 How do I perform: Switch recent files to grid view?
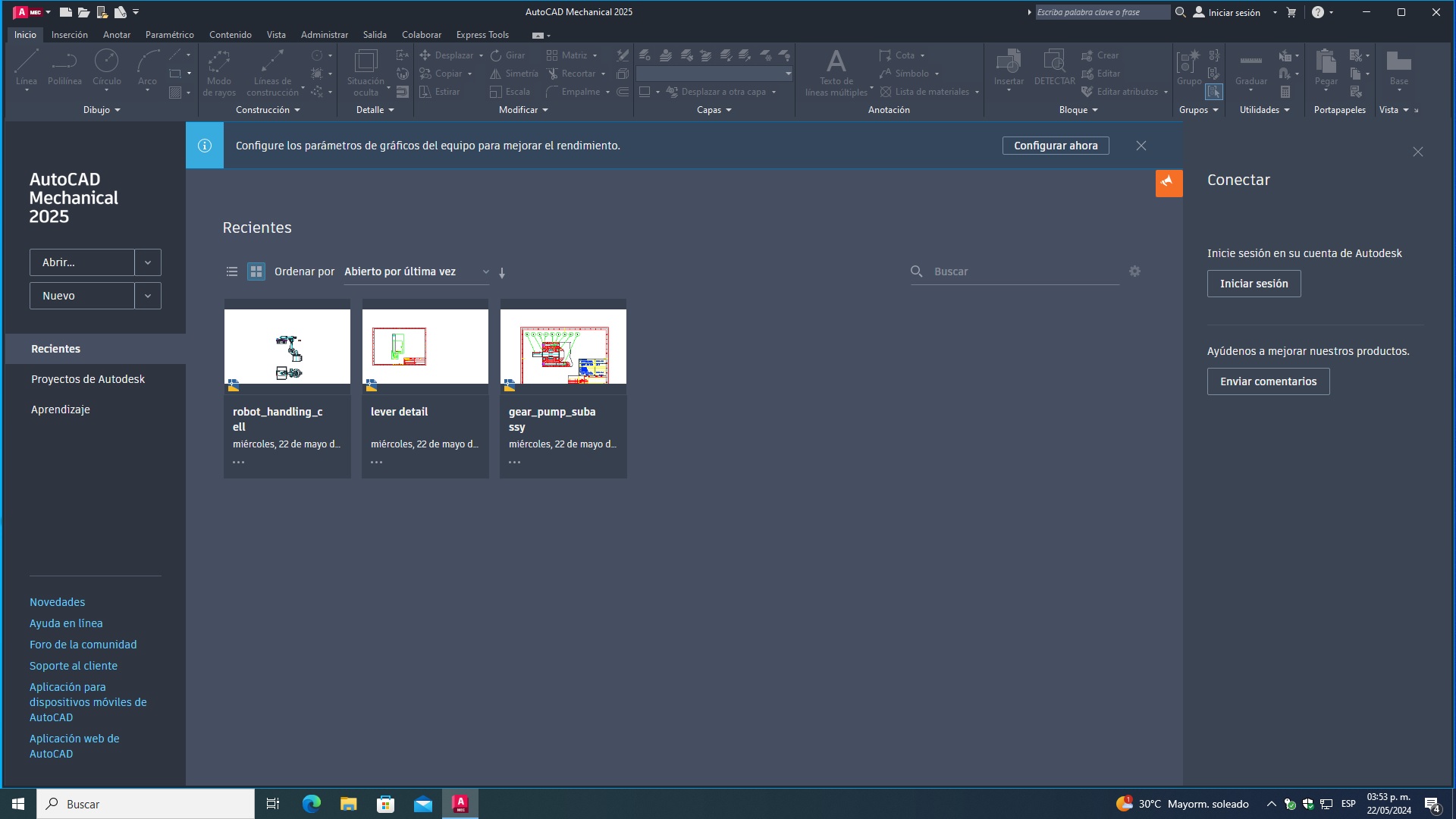tap(256, 271)
